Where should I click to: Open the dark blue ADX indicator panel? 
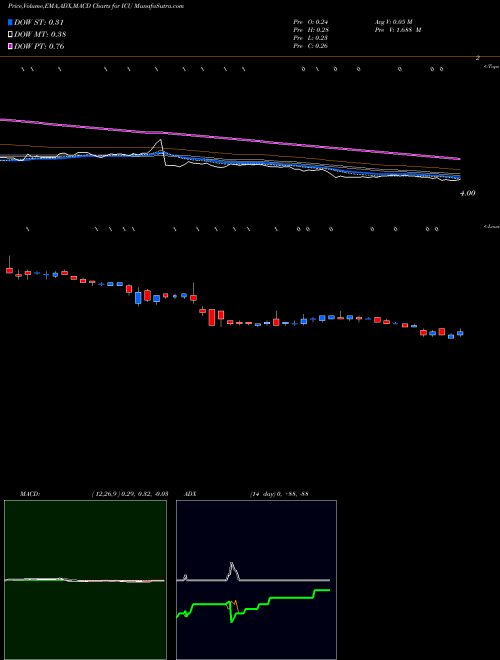tap(256, 580)
